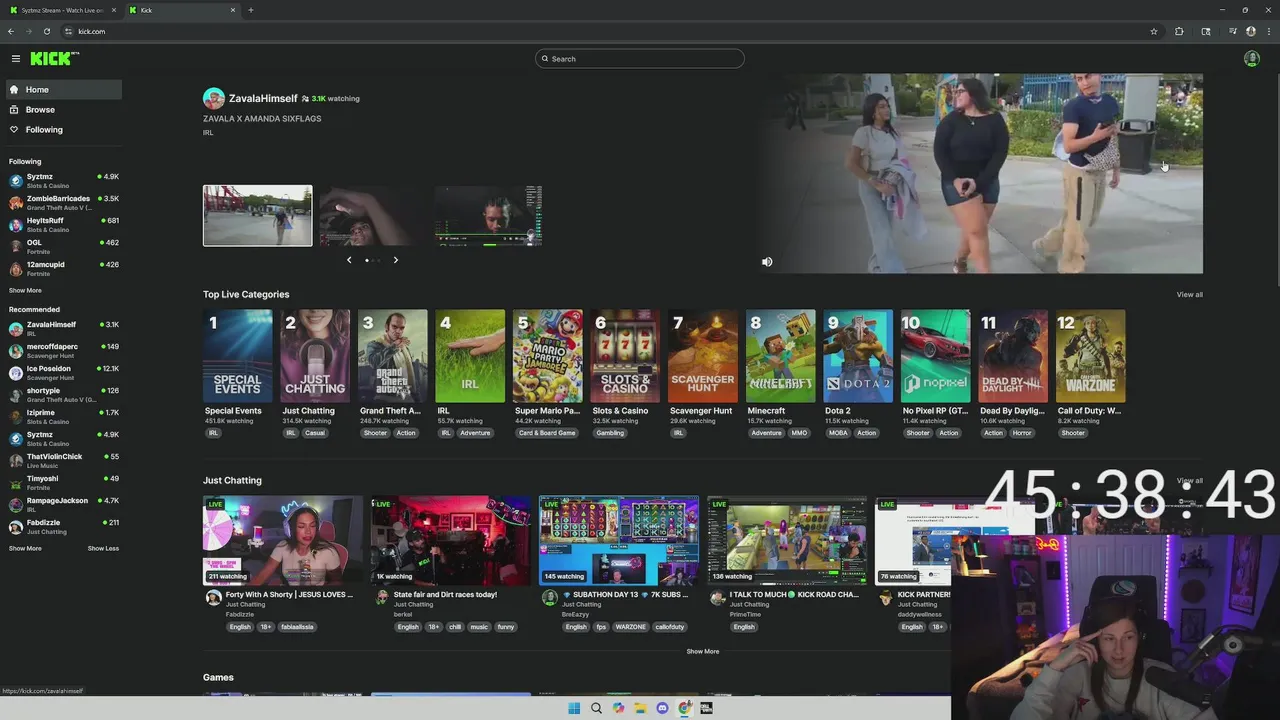Open Dota 2 category card

click(x=858, y=356)
